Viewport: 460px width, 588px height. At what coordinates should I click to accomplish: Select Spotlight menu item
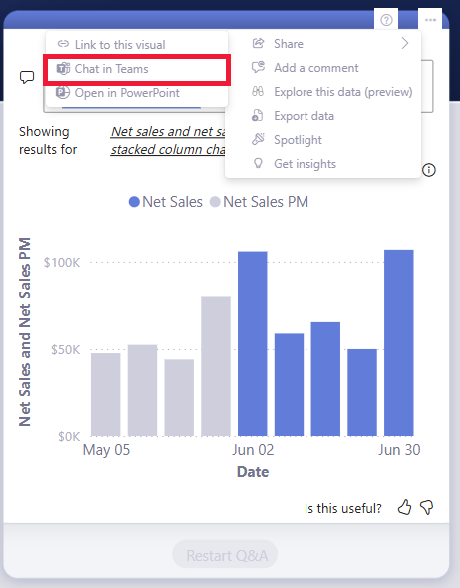323,140
